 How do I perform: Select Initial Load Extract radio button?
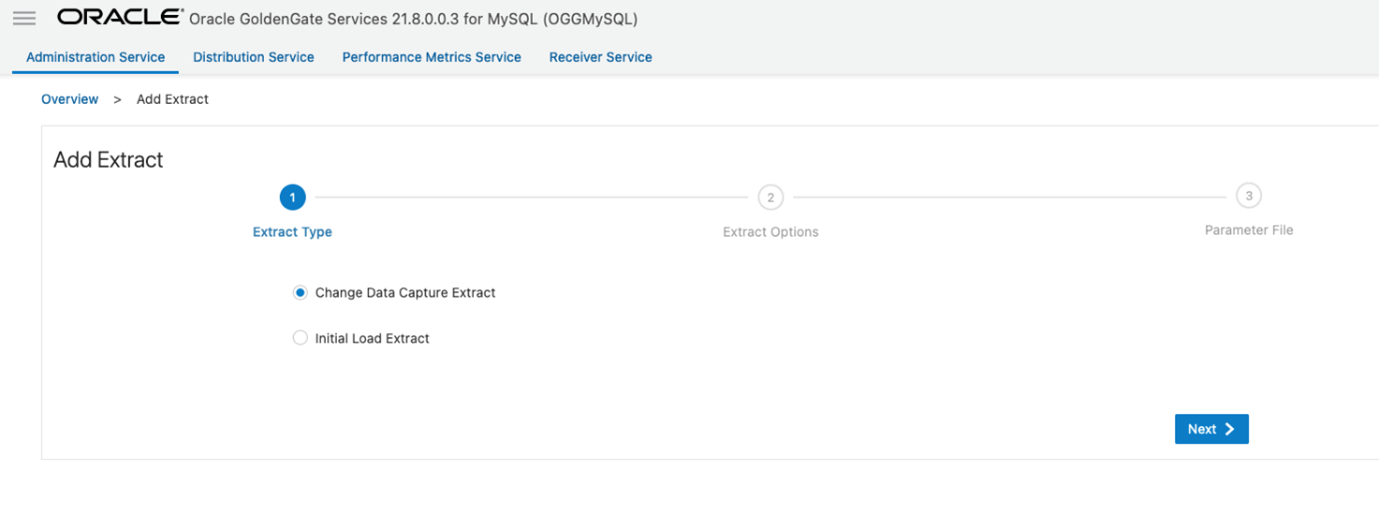point(300,338)
